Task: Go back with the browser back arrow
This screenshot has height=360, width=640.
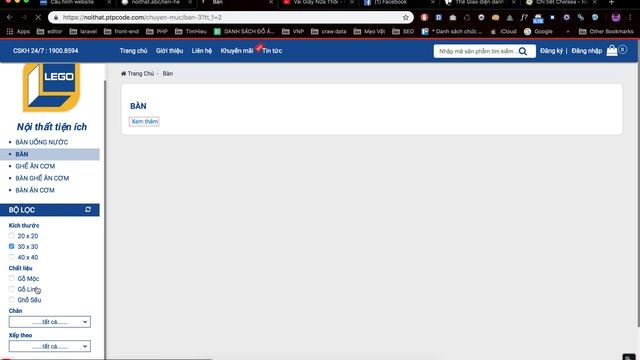Action: (x=9, y=18)
